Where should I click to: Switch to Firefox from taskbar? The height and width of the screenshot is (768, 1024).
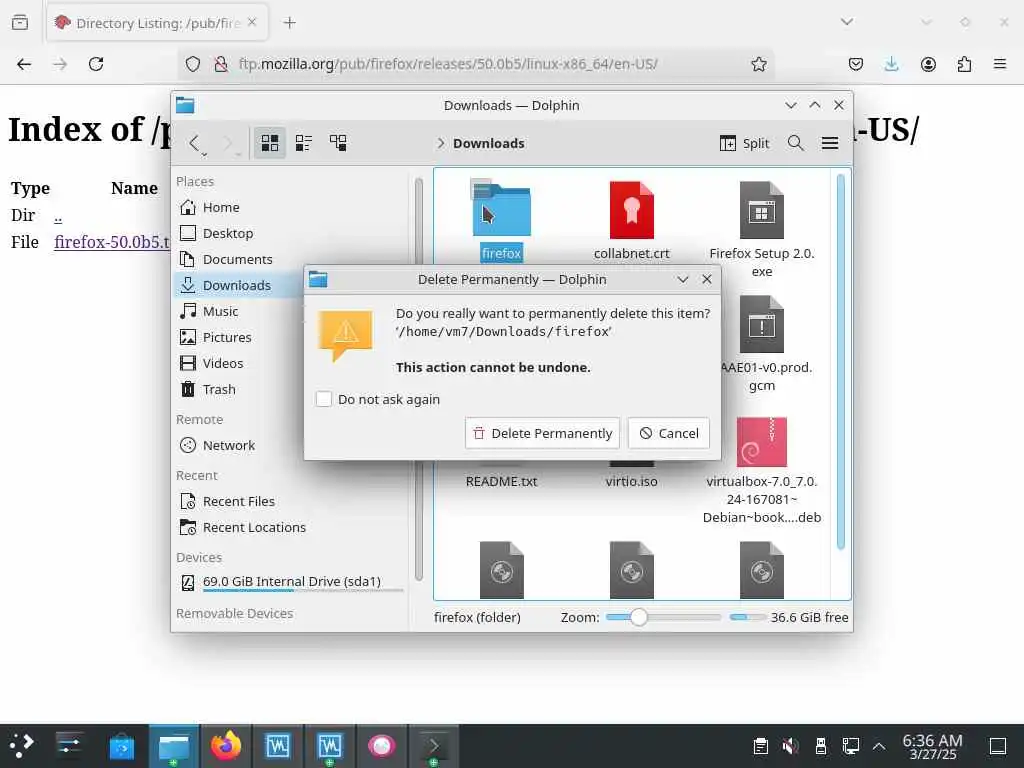point(225,746)
